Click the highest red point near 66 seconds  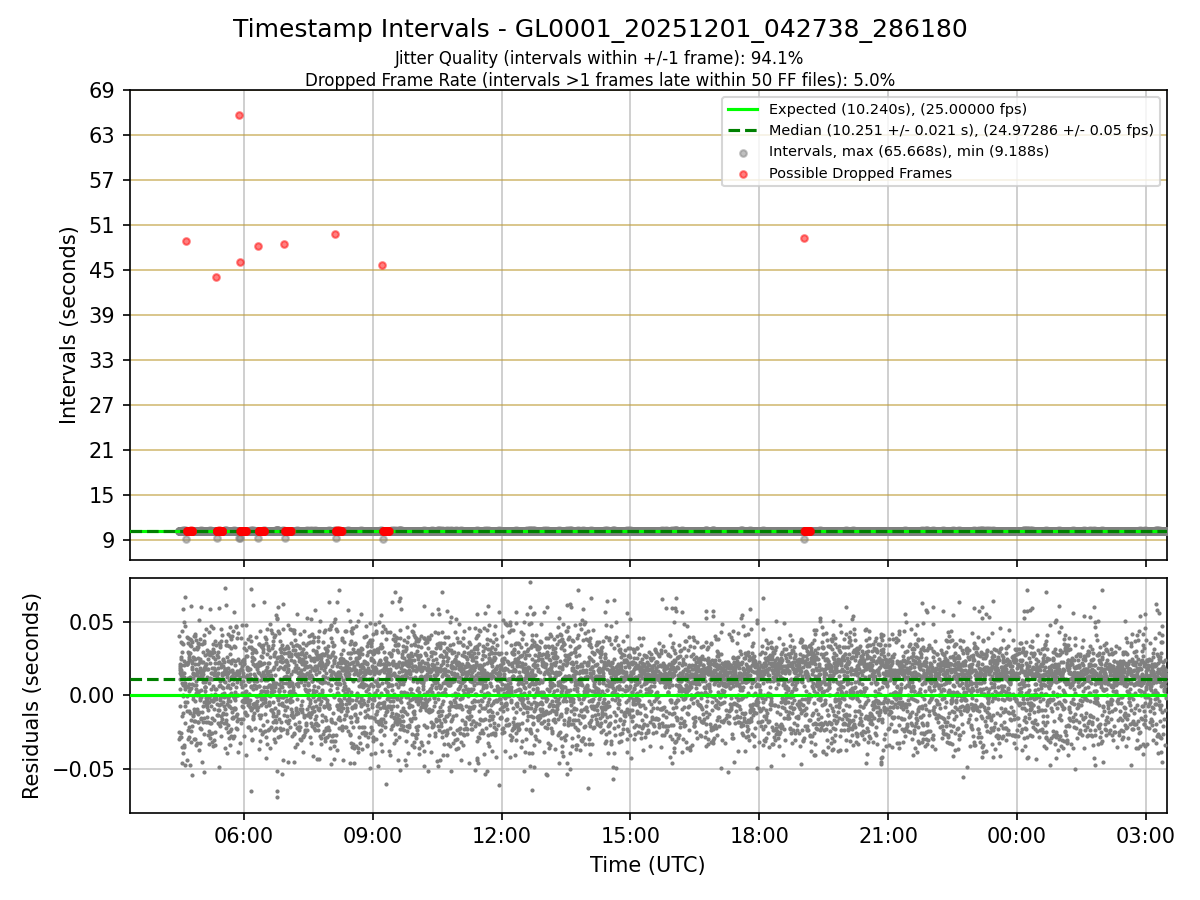pos(239,115)
